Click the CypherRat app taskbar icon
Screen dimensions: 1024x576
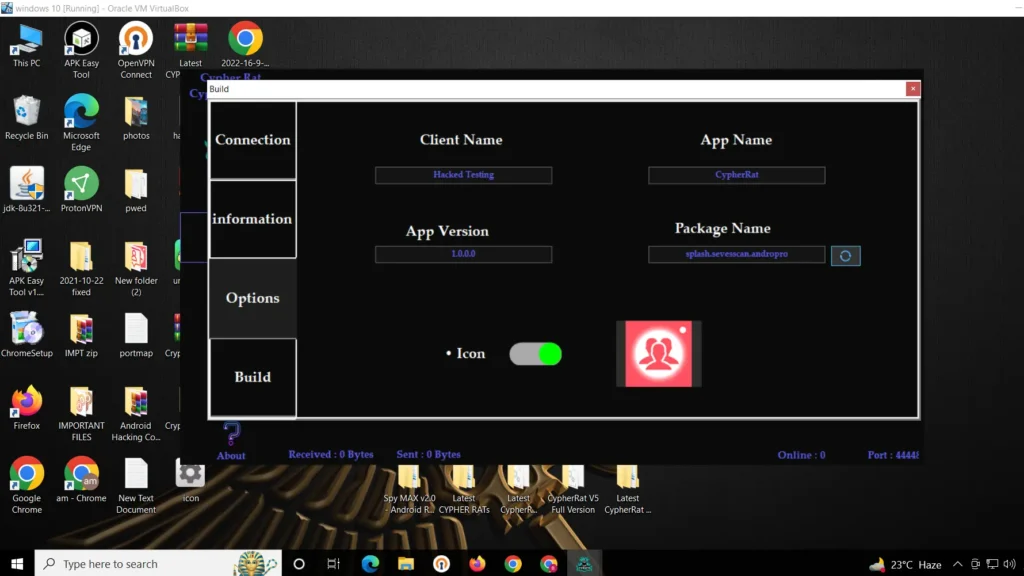coord(584,564)
